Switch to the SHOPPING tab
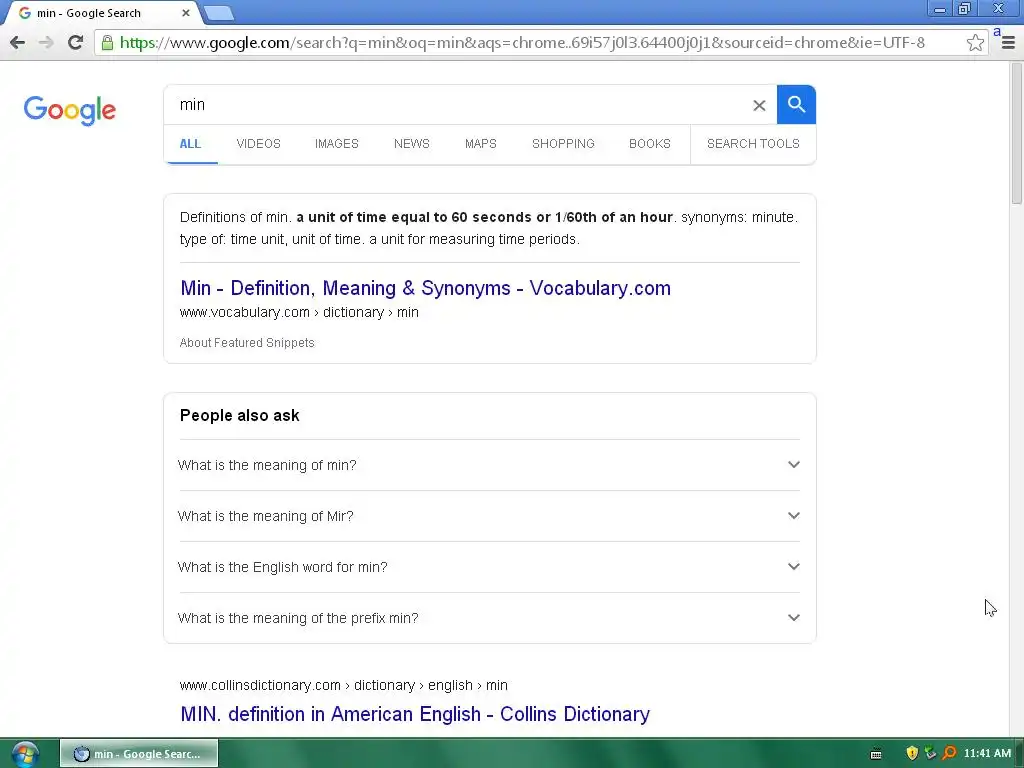This screenshot has width=1024, height=768. (563, 144)
